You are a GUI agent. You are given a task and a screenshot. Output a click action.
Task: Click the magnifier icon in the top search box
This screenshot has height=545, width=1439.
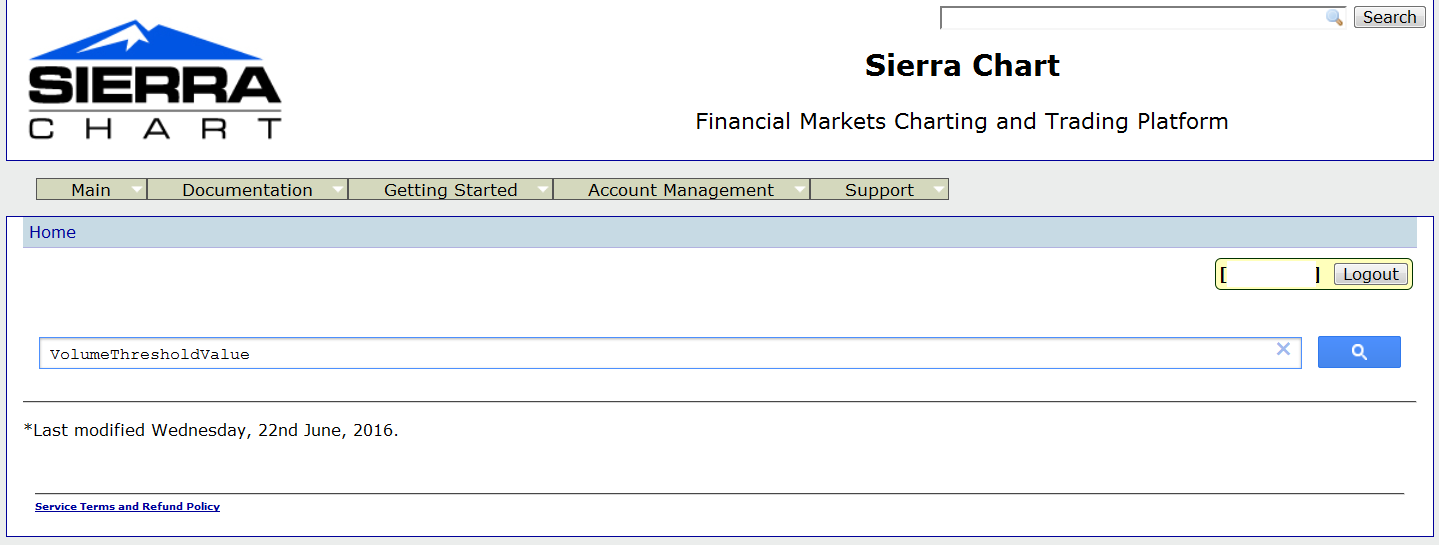click(x=1334, y=18)
